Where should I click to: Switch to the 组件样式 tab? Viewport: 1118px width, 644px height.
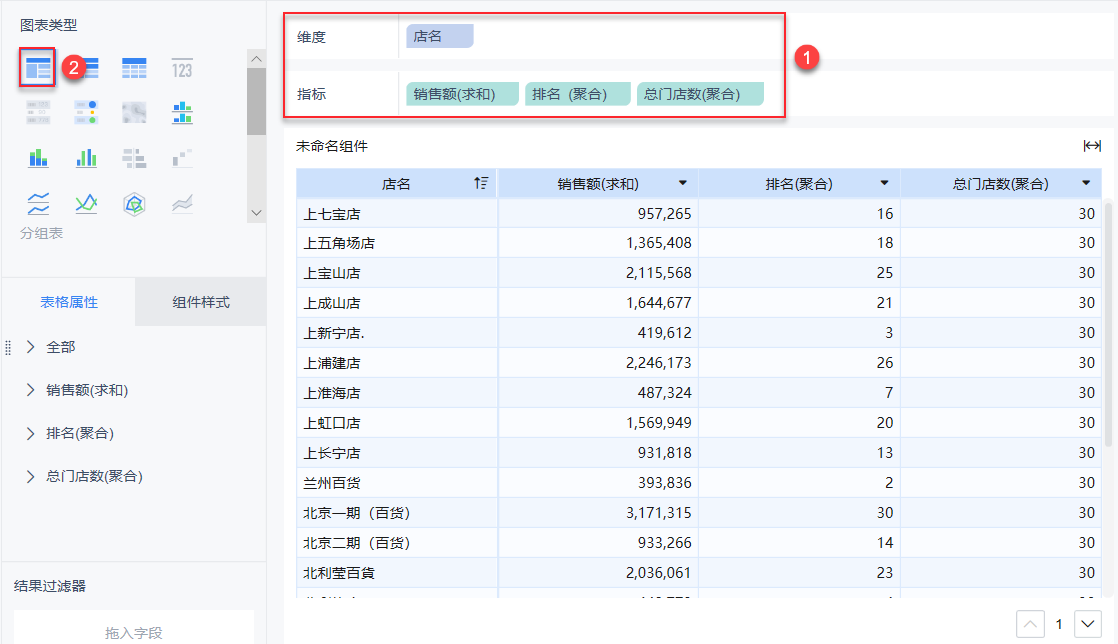pyautogui.click(x=201, y=302)
